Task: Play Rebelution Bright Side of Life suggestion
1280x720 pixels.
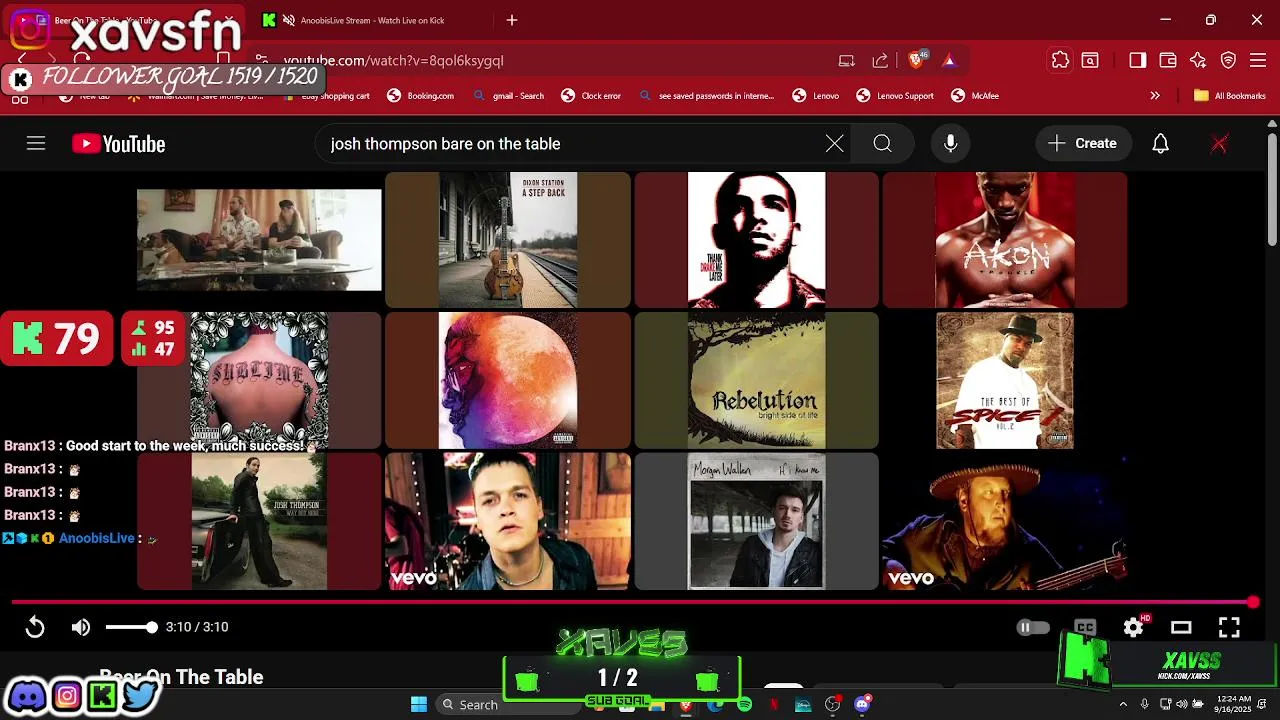Action: [x=757, y=380]
